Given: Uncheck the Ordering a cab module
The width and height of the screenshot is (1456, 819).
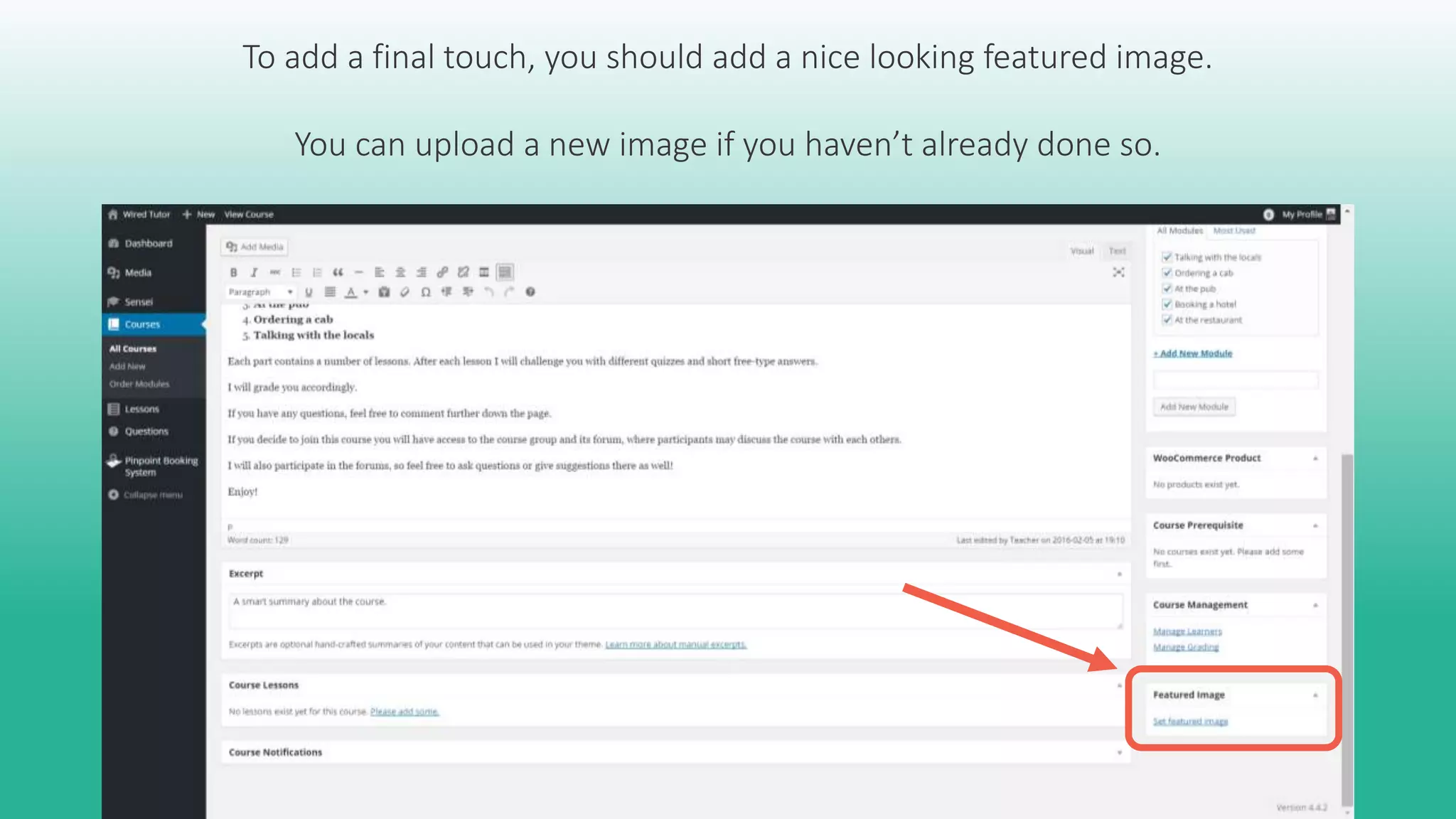Looking at the screenshot, I should [x=1167, y=273].
